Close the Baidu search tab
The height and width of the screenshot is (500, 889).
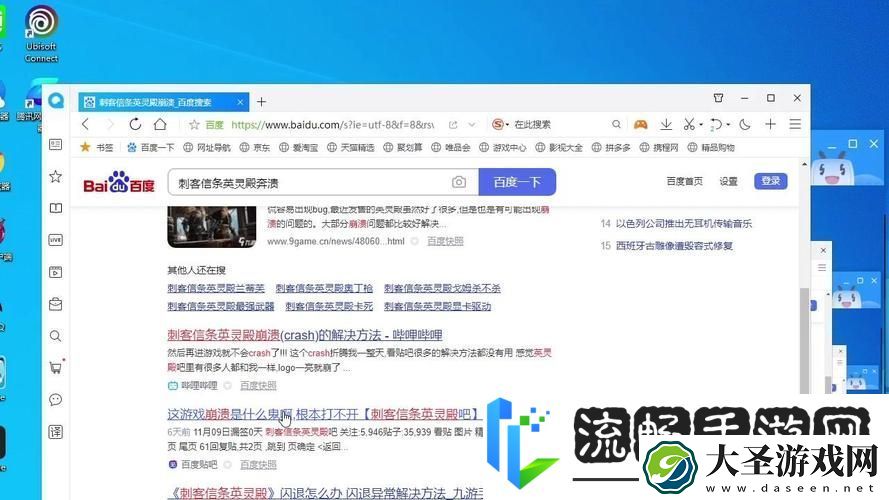(240, 102)
